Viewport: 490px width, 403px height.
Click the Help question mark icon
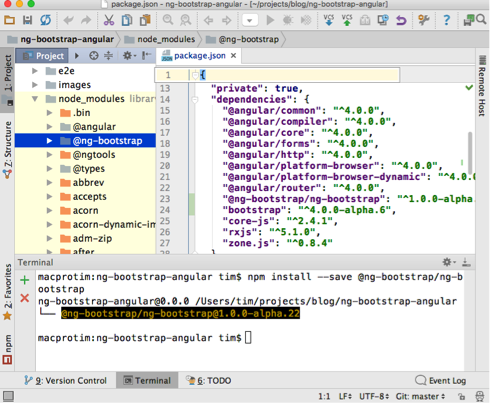pyautogui.click(x=446, y=20)
